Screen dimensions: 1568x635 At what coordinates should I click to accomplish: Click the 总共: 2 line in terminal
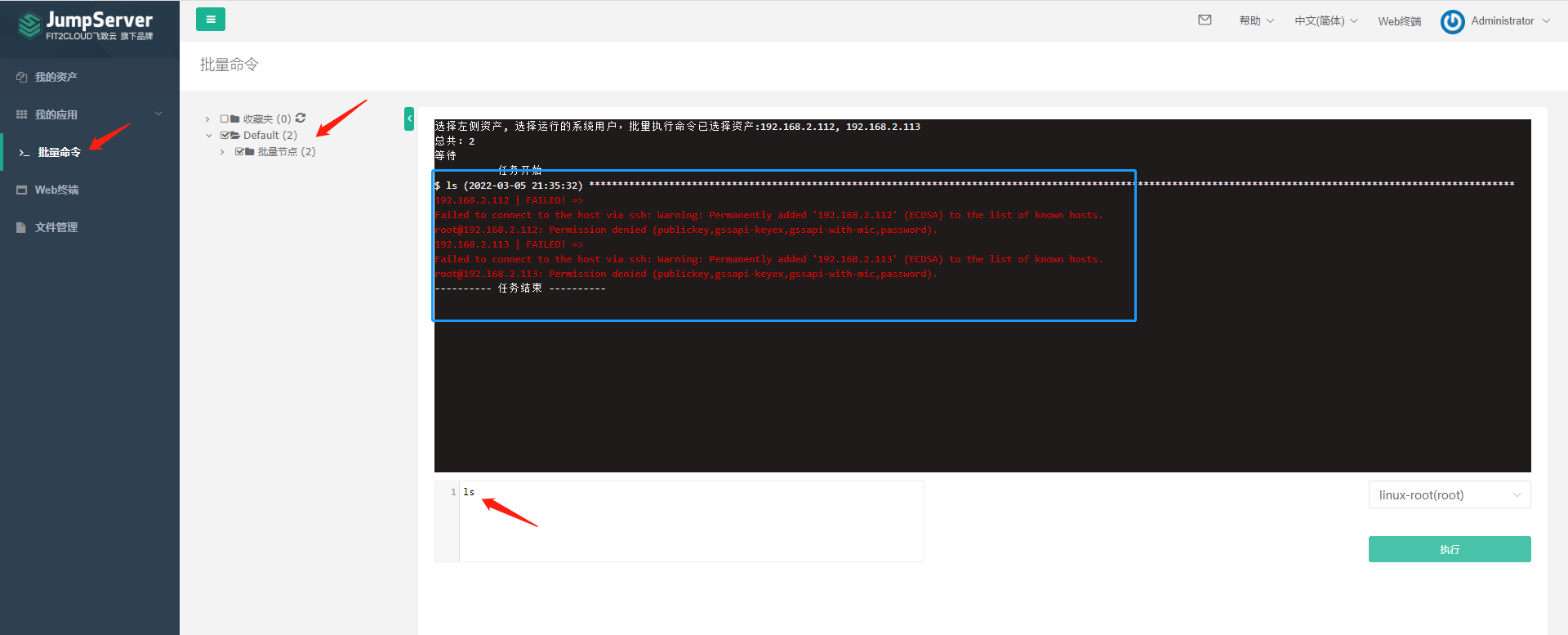(455, 141)
